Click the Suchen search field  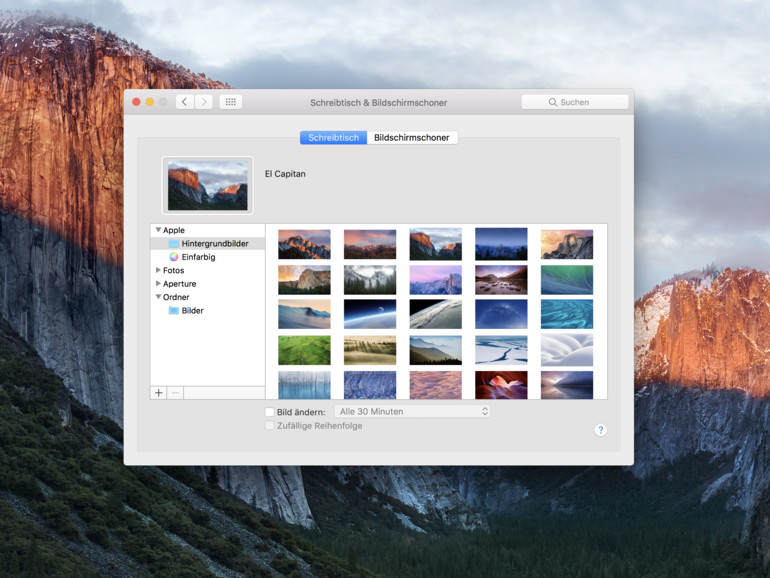tap(575, 102)
